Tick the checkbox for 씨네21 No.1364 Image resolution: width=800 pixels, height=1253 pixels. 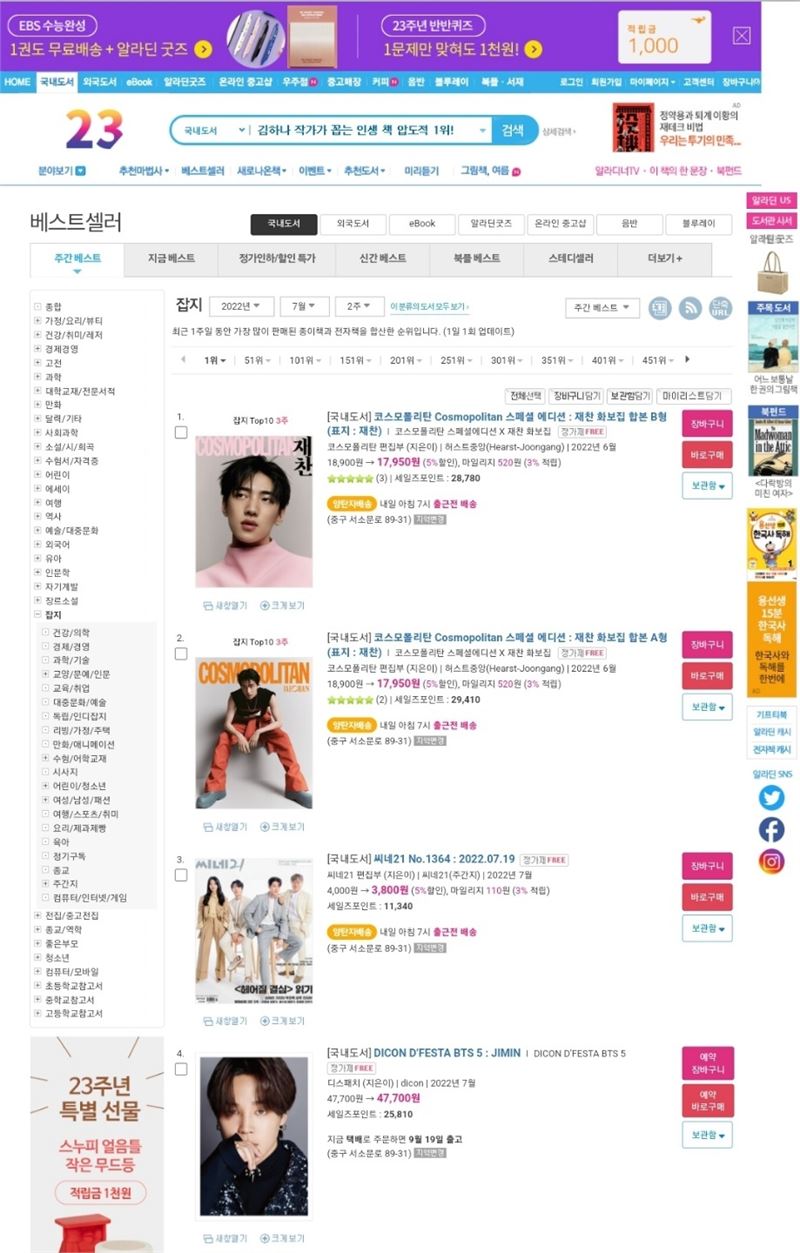pos(181,875)
